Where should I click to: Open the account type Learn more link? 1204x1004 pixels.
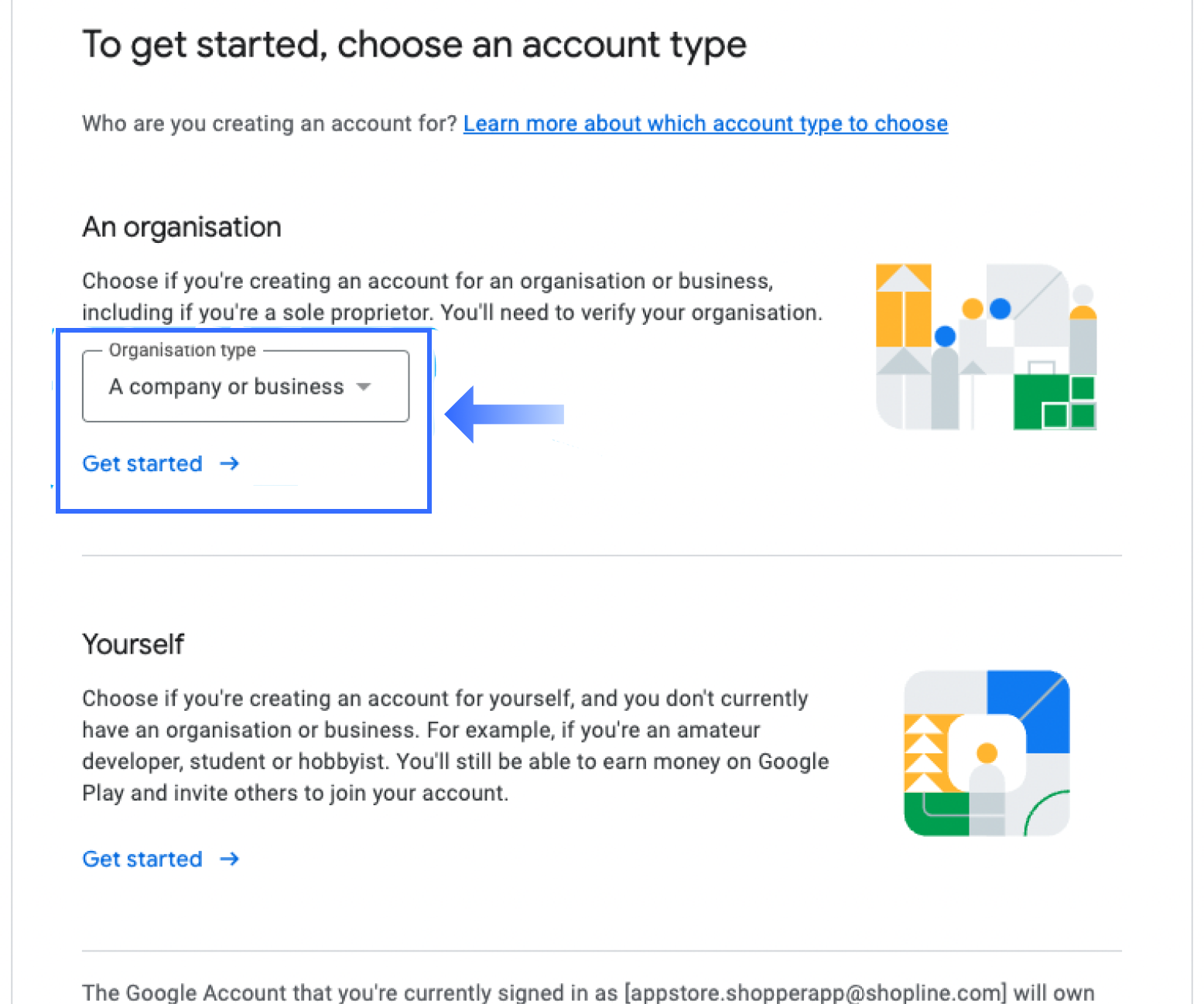[705, 124]
